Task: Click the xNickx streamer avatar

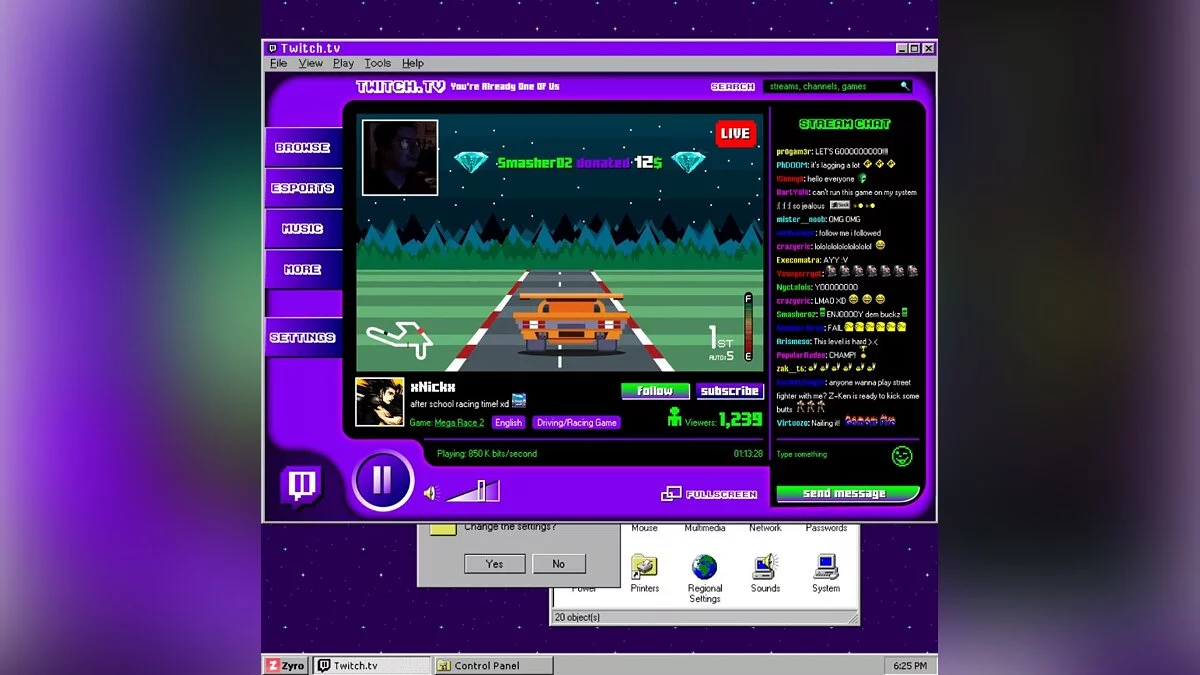Action: tap(380, 403)
